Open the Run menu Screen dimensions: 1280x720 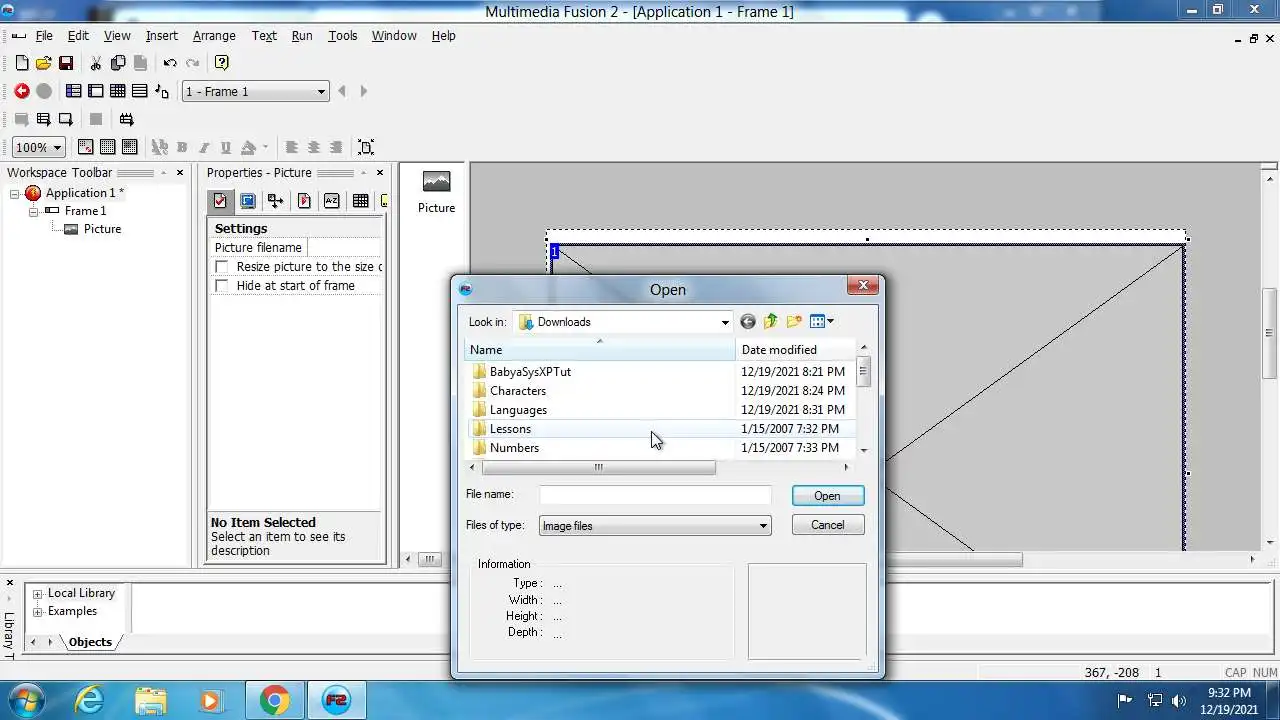pos(302,36)
